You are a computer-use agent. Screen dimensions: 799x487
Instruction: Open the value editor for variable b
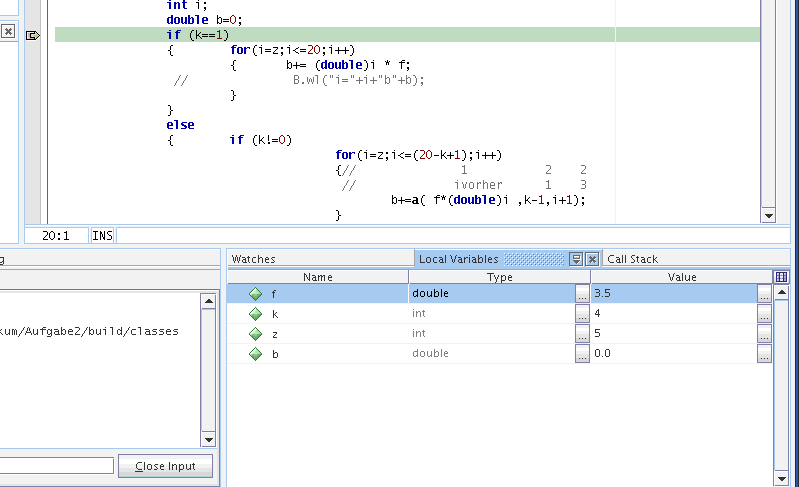[x=764, y=354]
